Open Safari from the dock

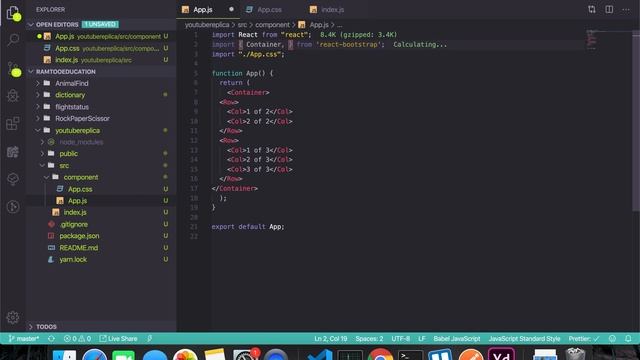point(95,355)
